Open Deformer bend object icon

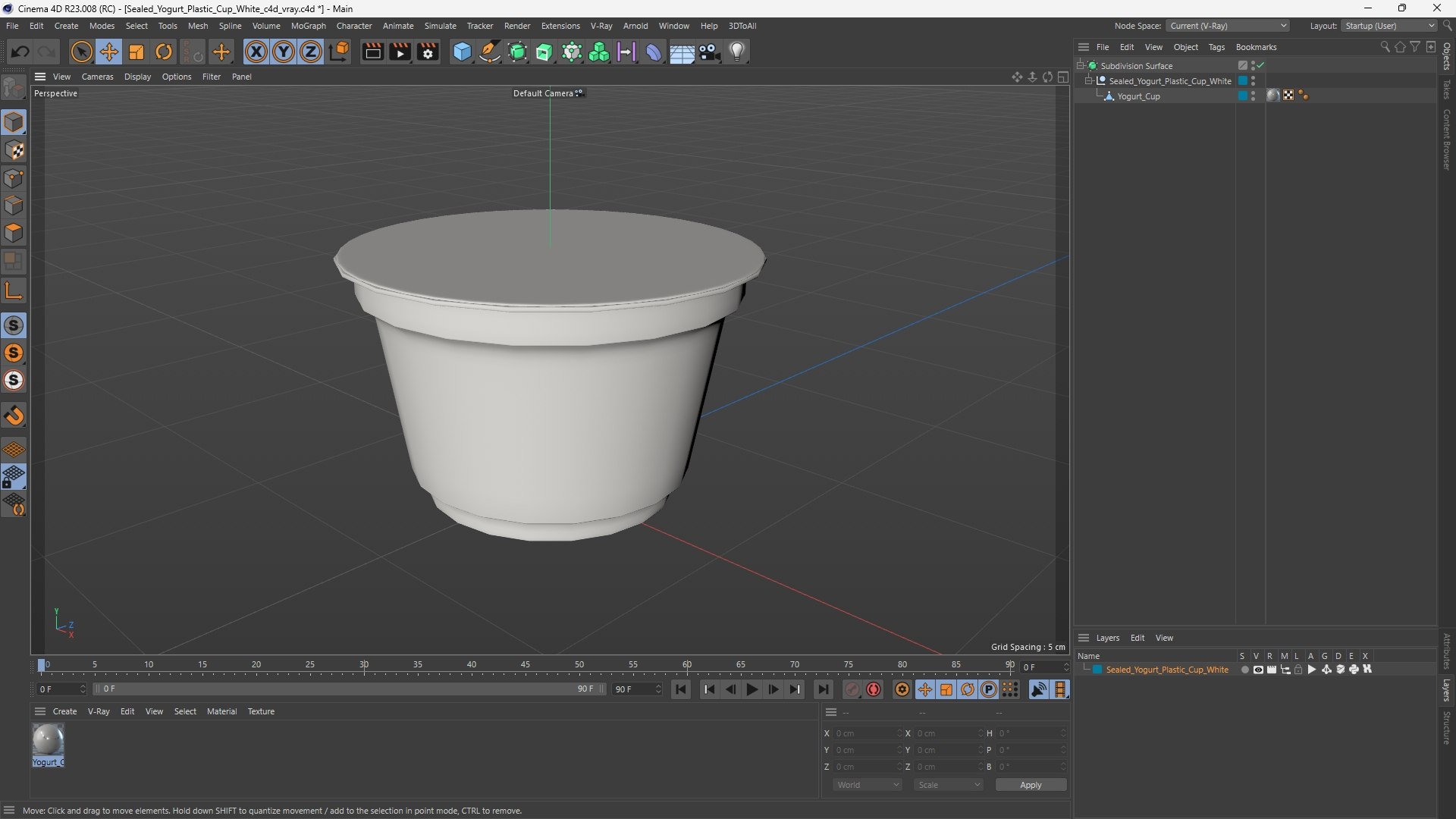[654, 52]
